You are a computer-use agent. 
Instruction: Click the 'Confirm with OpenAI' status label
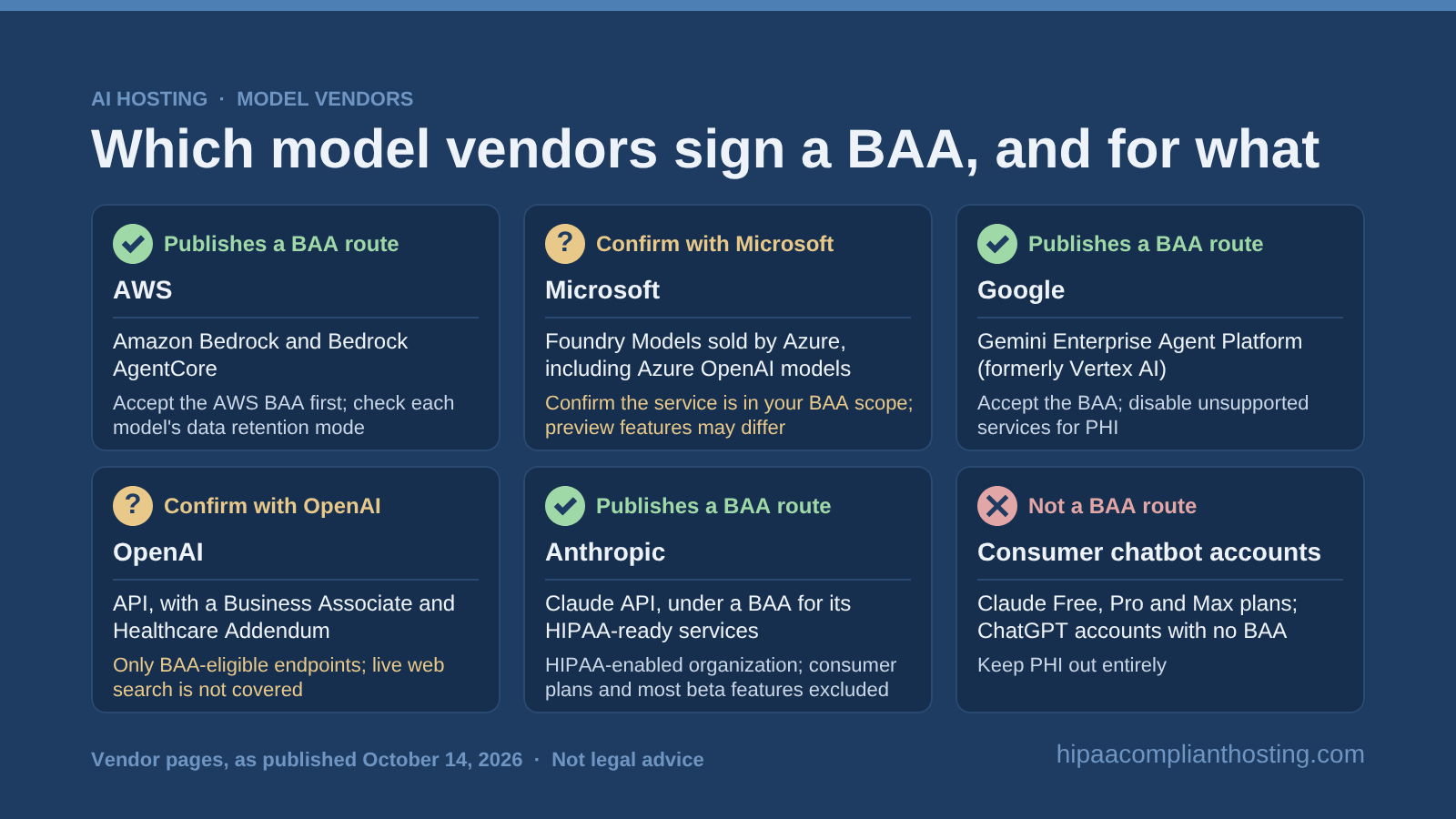pos(272,506)
